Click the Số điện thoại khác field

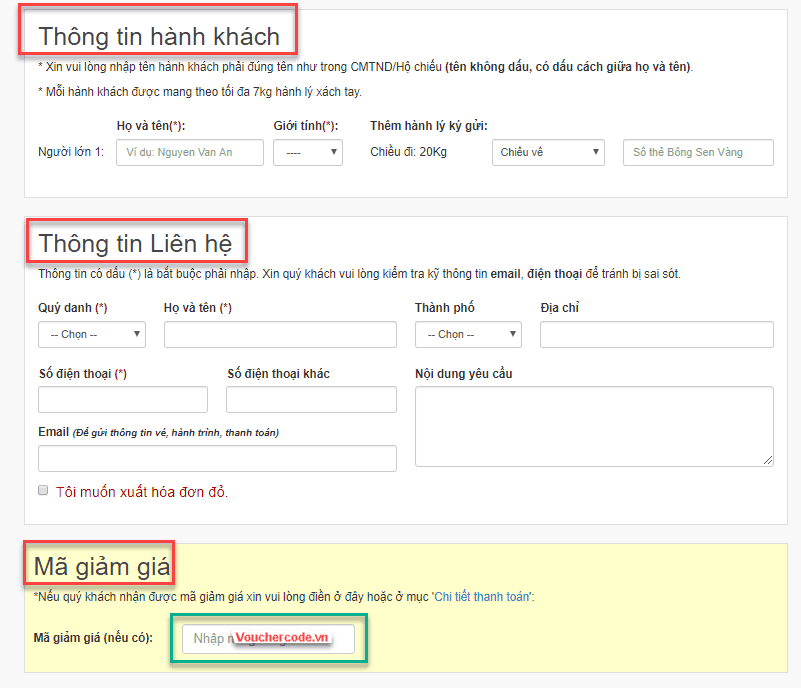311,400
